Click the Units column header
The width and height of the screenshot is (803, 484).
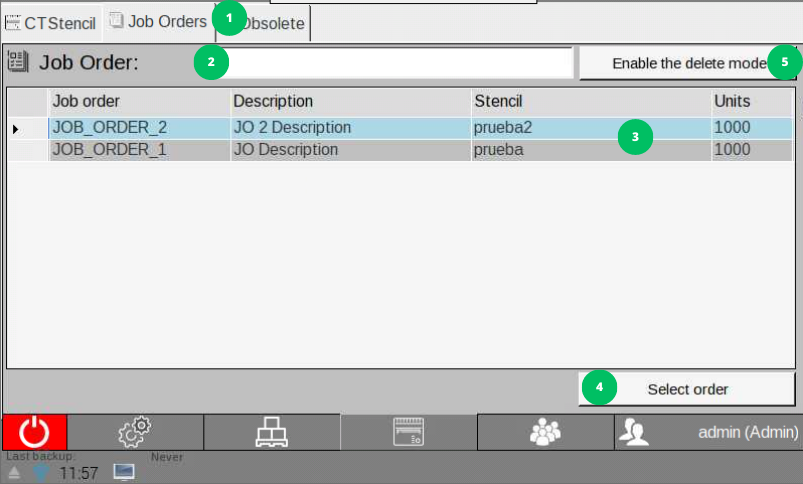(750, 101)
